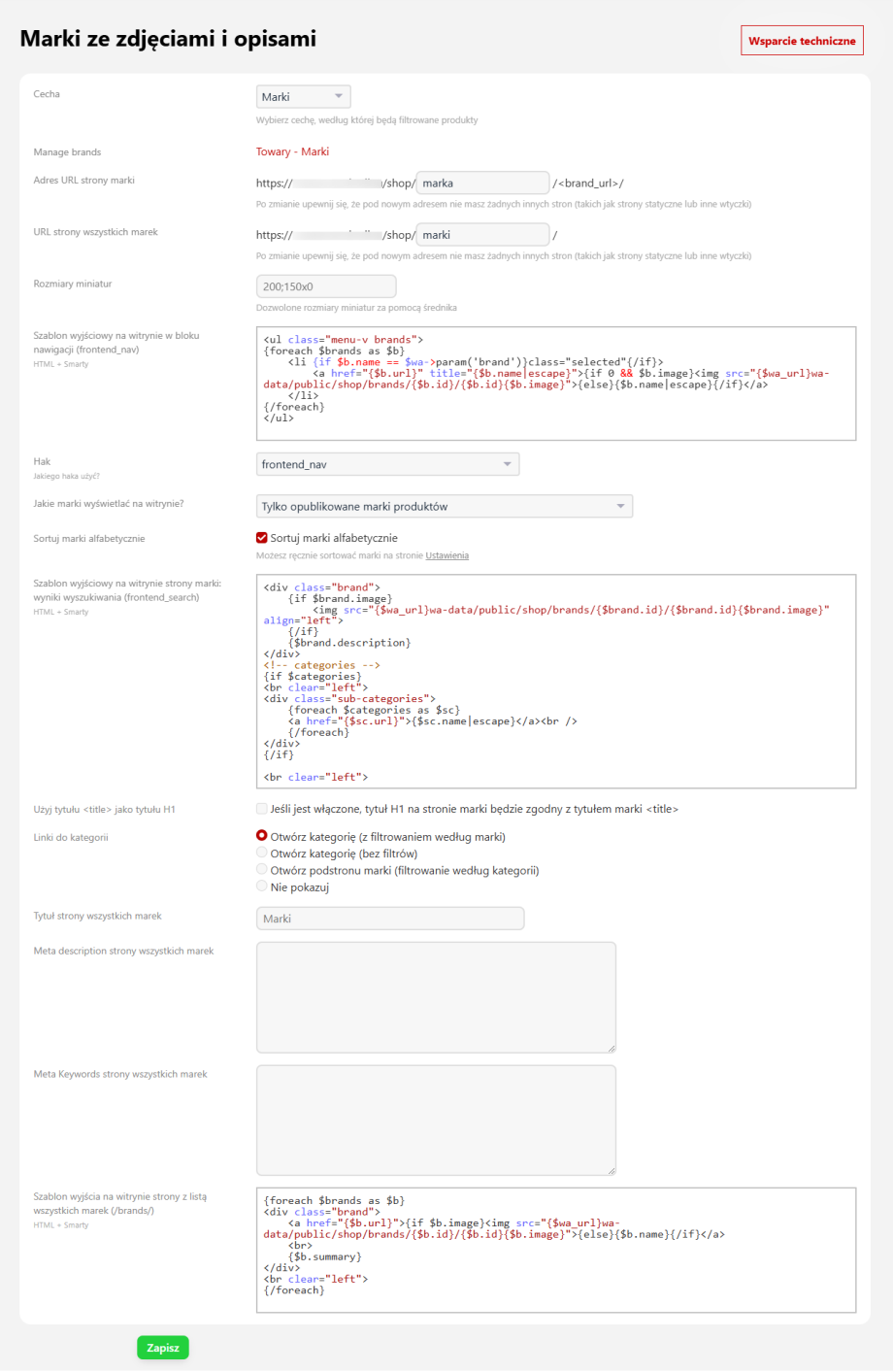Select 'Otwórz kategorię (bez filtrów)' radio option
The width and height of the screenshot is (893, 1372).
(x=262, y=853)
